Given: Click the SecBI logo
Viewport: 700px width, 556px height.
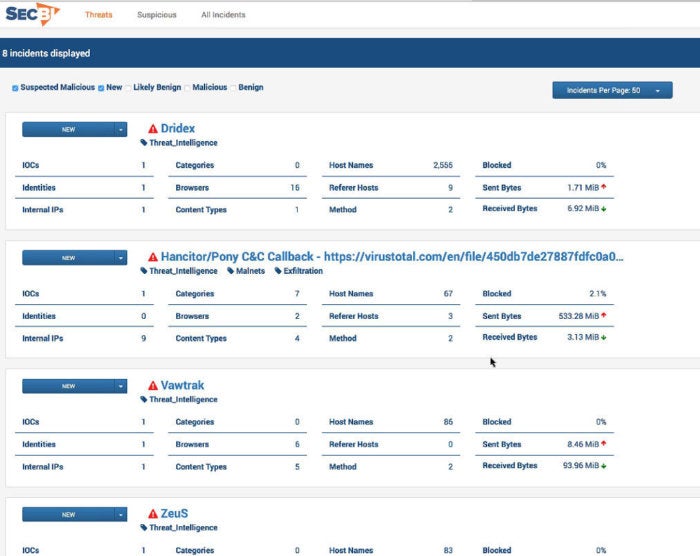Looking at the screenshot, I should [x=32, y=14].
